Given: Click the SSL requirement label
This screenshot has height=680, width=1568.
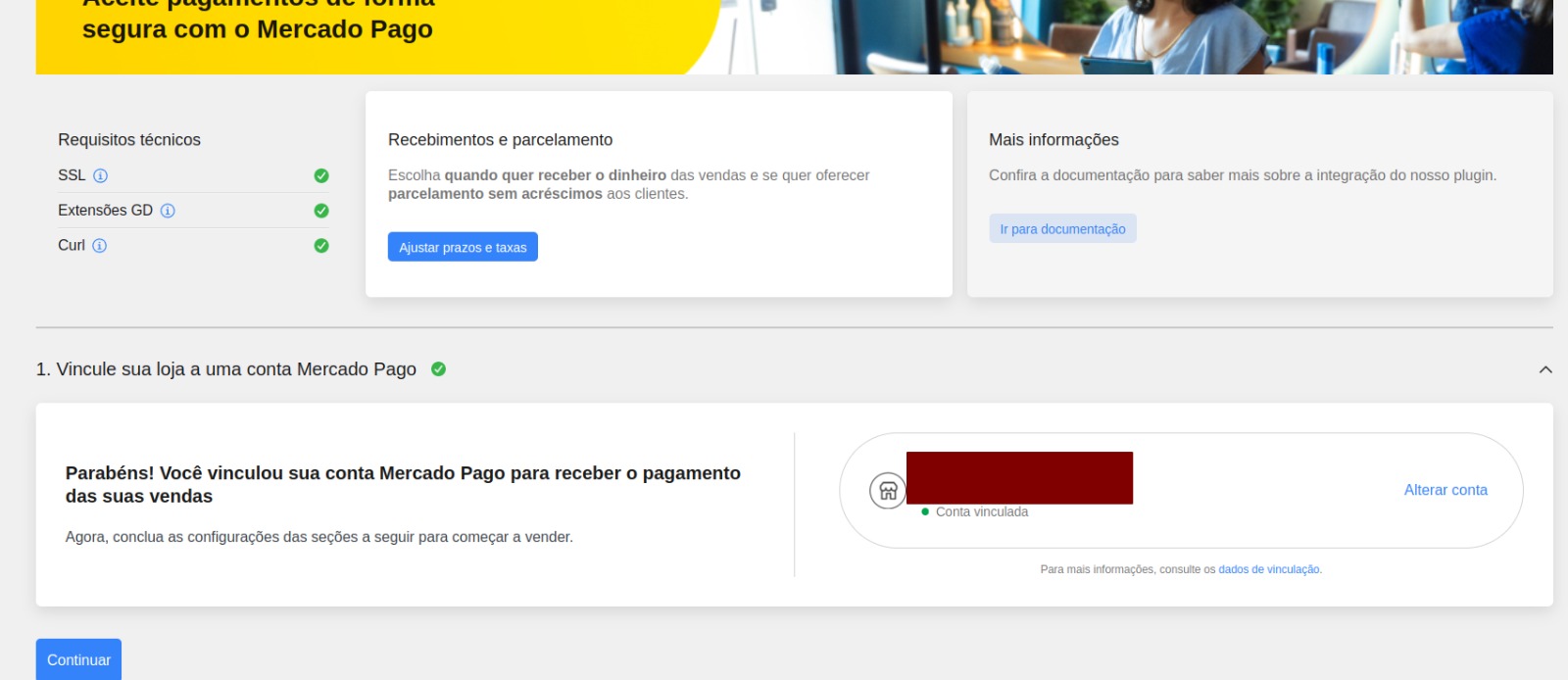Looking at the screenshot, I should point(72,175).
